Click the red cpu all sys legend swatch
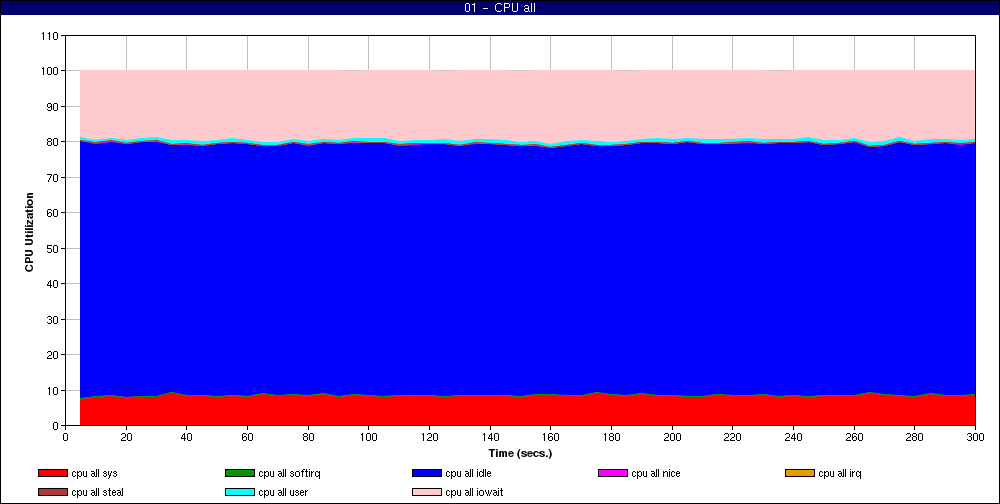Viewport: 1000px width, 504px height. coord(53,473)
